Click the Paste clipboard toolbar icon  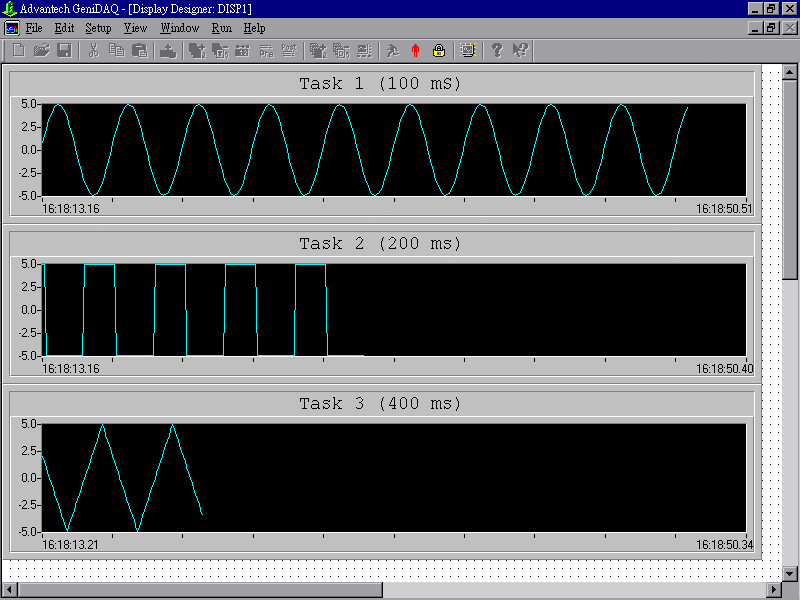[x=139, y=50]
